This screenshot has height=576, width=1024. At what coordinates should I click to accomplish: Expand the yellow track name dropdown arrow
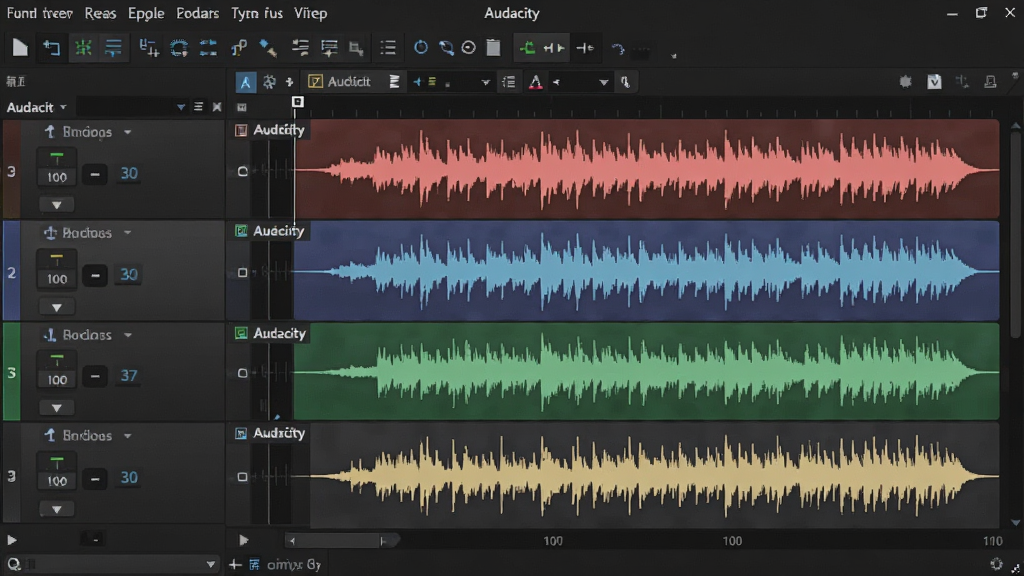coord(128,436)
